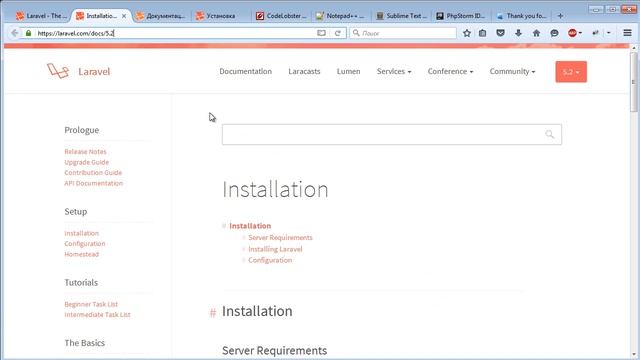Switch to the Thank you fo... tab
Image resolution: width=640 pixels, height=360 pixels.
click(x=521, y=16)
